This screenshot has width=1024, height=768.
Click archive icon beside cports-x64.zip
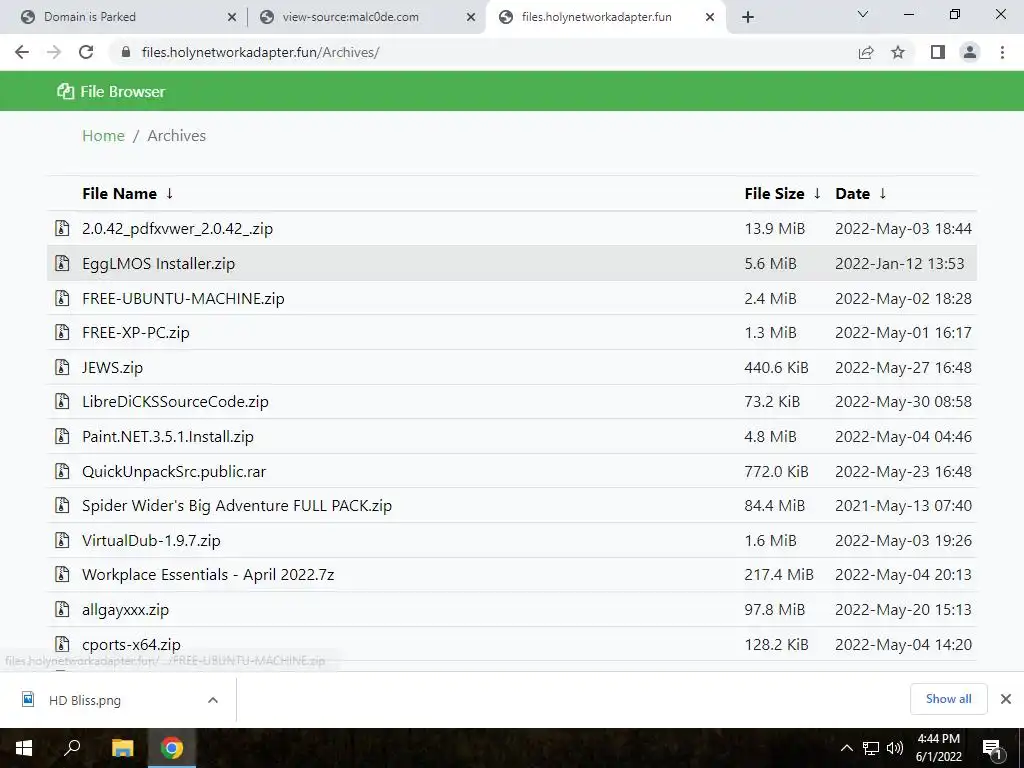point(62,645)
